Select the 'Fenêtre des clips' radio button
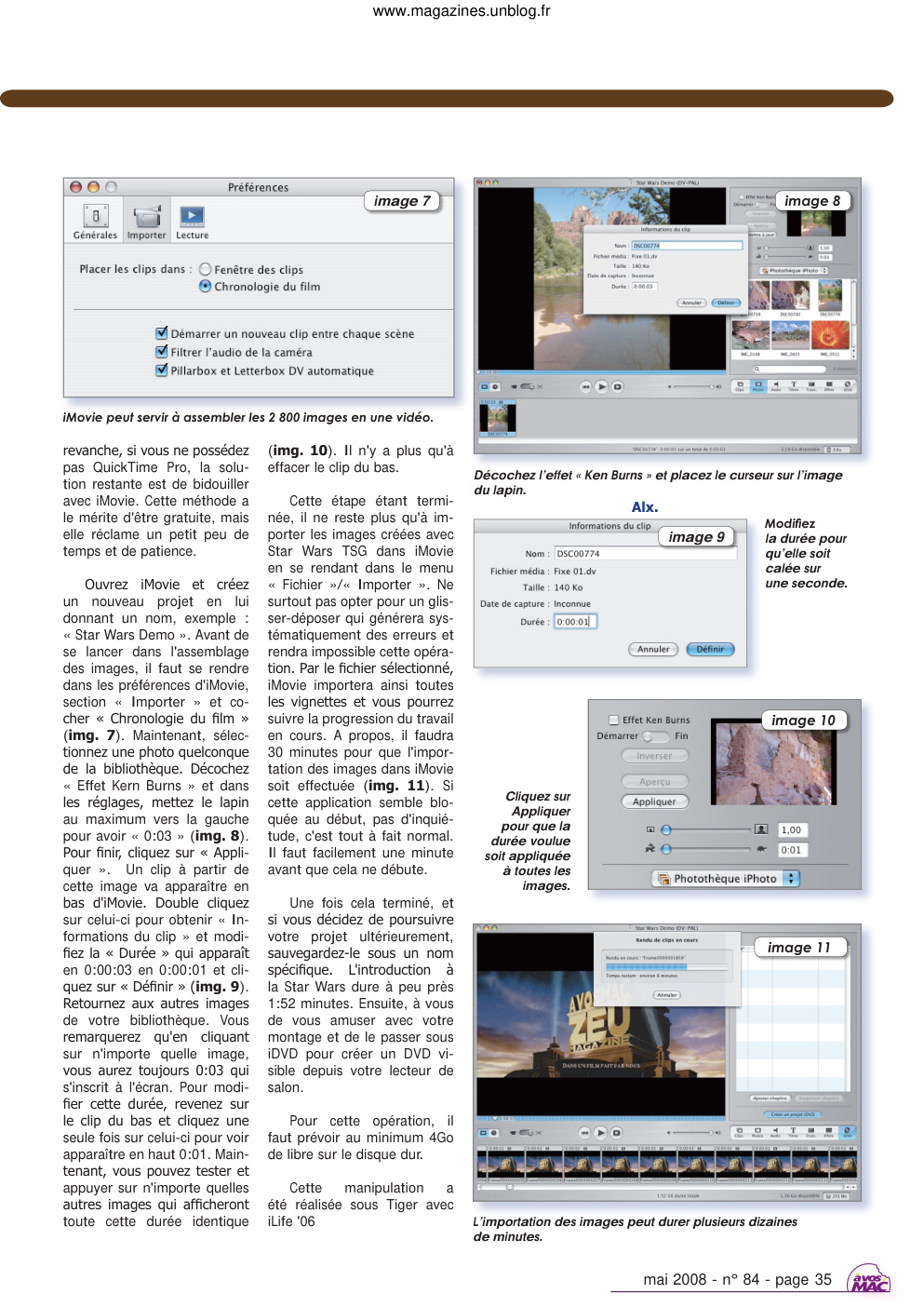 pyautogui.click(x=206, y=269)
